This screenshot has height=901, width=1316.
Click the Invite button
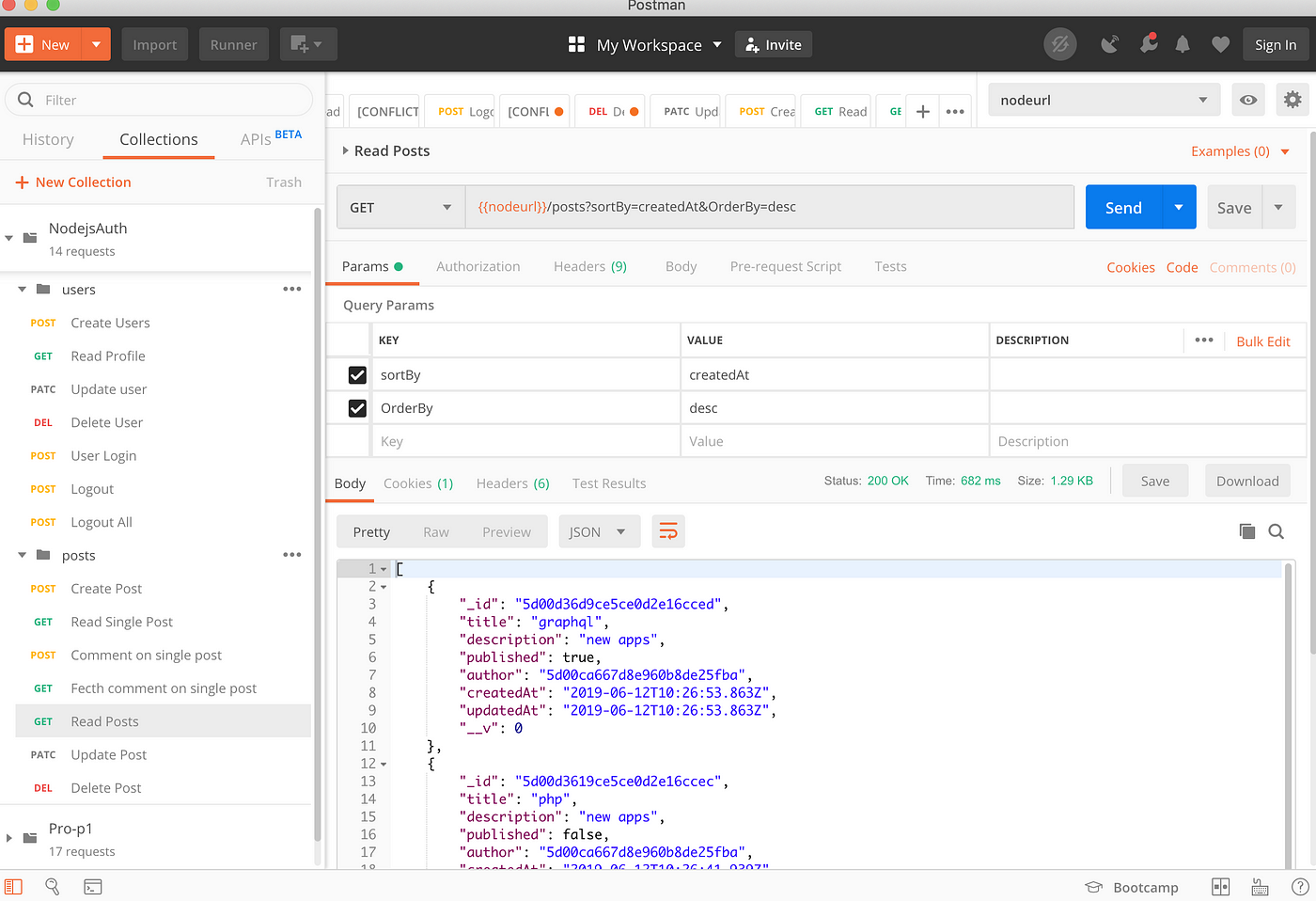coord(774,44)
